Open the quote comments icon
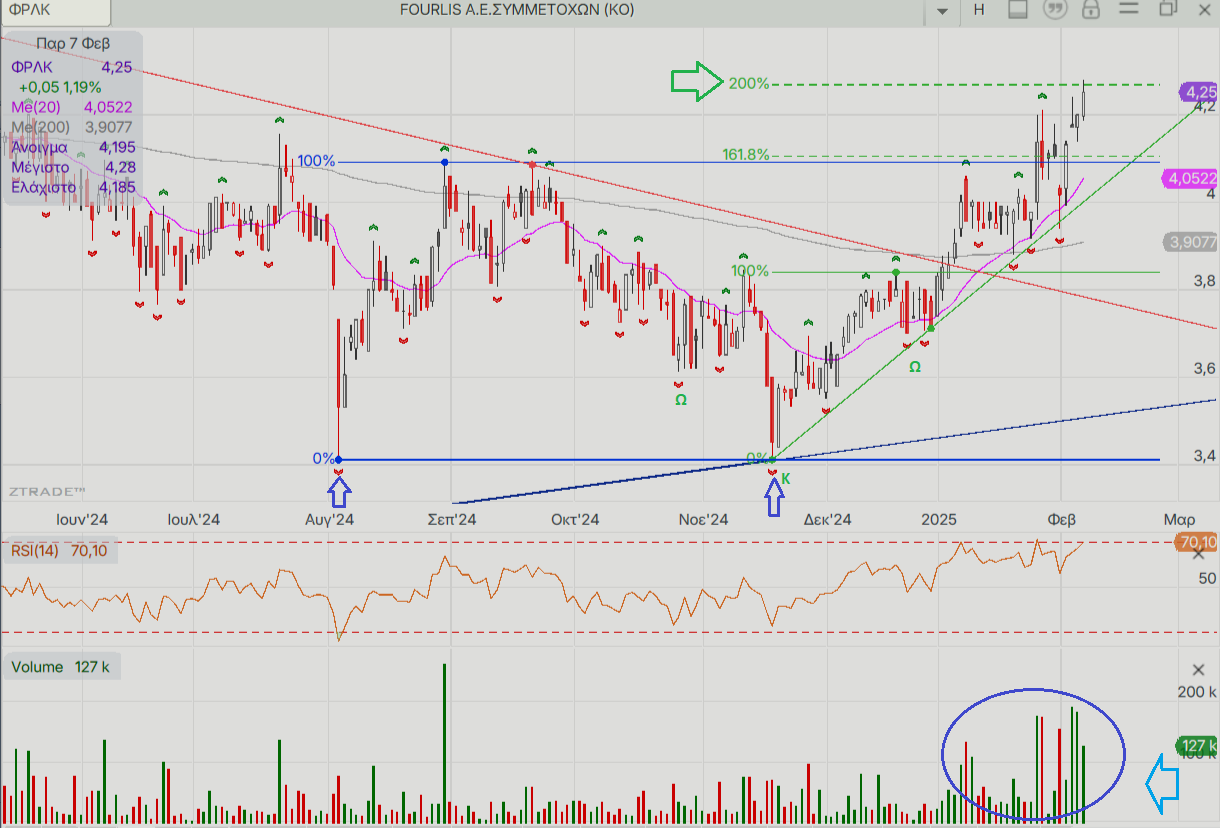The width and height of the screenshot is (1220, 828). coord(1053,10)
